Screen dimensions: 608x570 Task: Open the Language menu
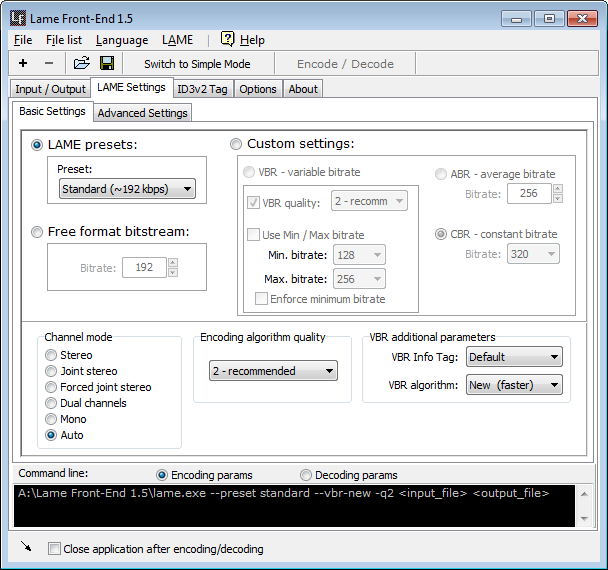tap(122, 40)
